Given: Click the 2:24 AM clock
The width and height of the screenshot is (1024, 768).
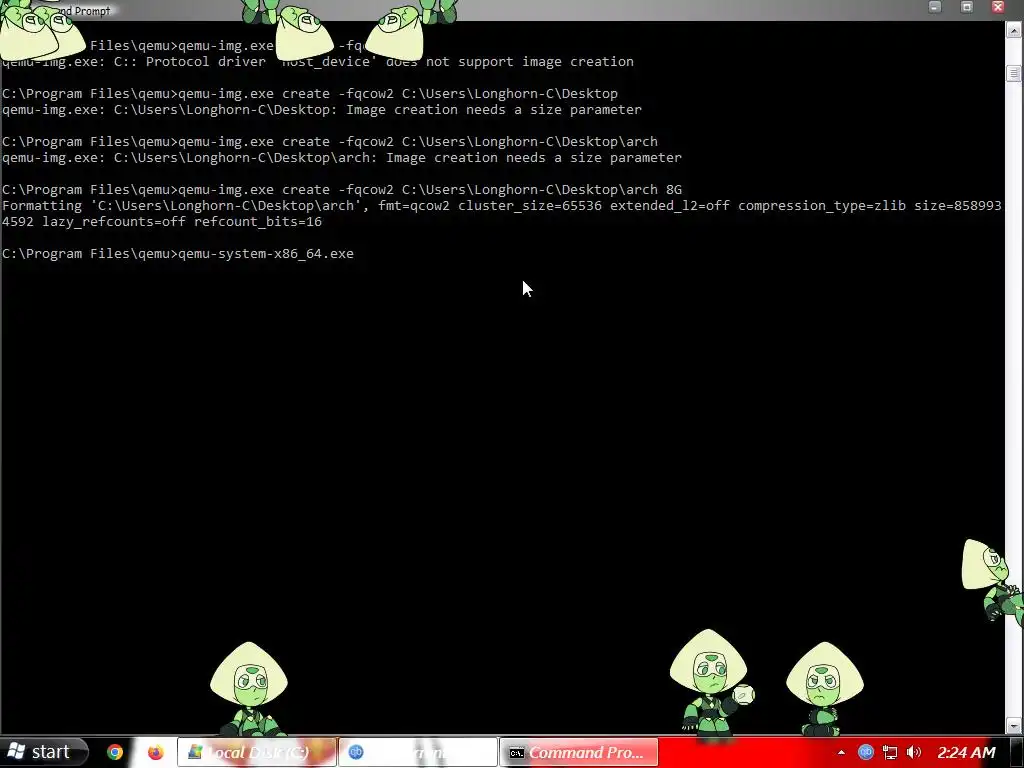Looking at the screenshot, I should (967, 752).
